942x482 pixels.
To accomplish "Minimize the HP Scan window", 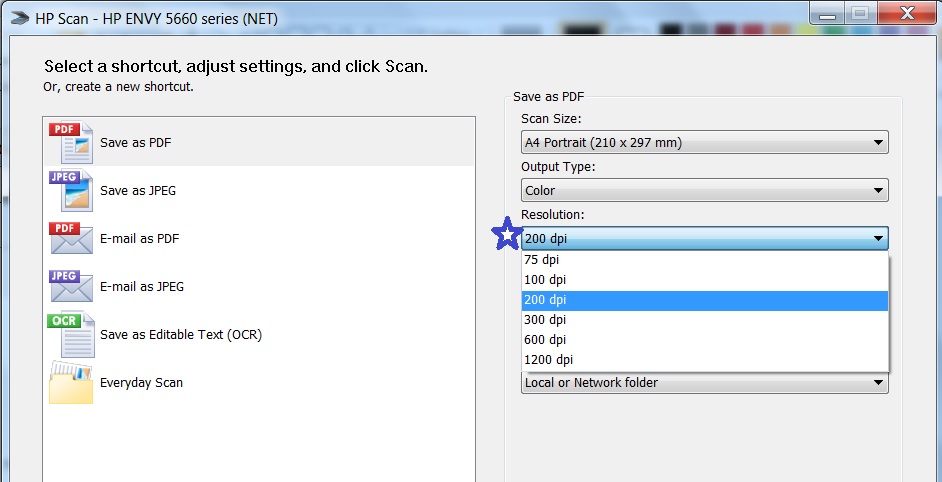I will coord(827,14).
